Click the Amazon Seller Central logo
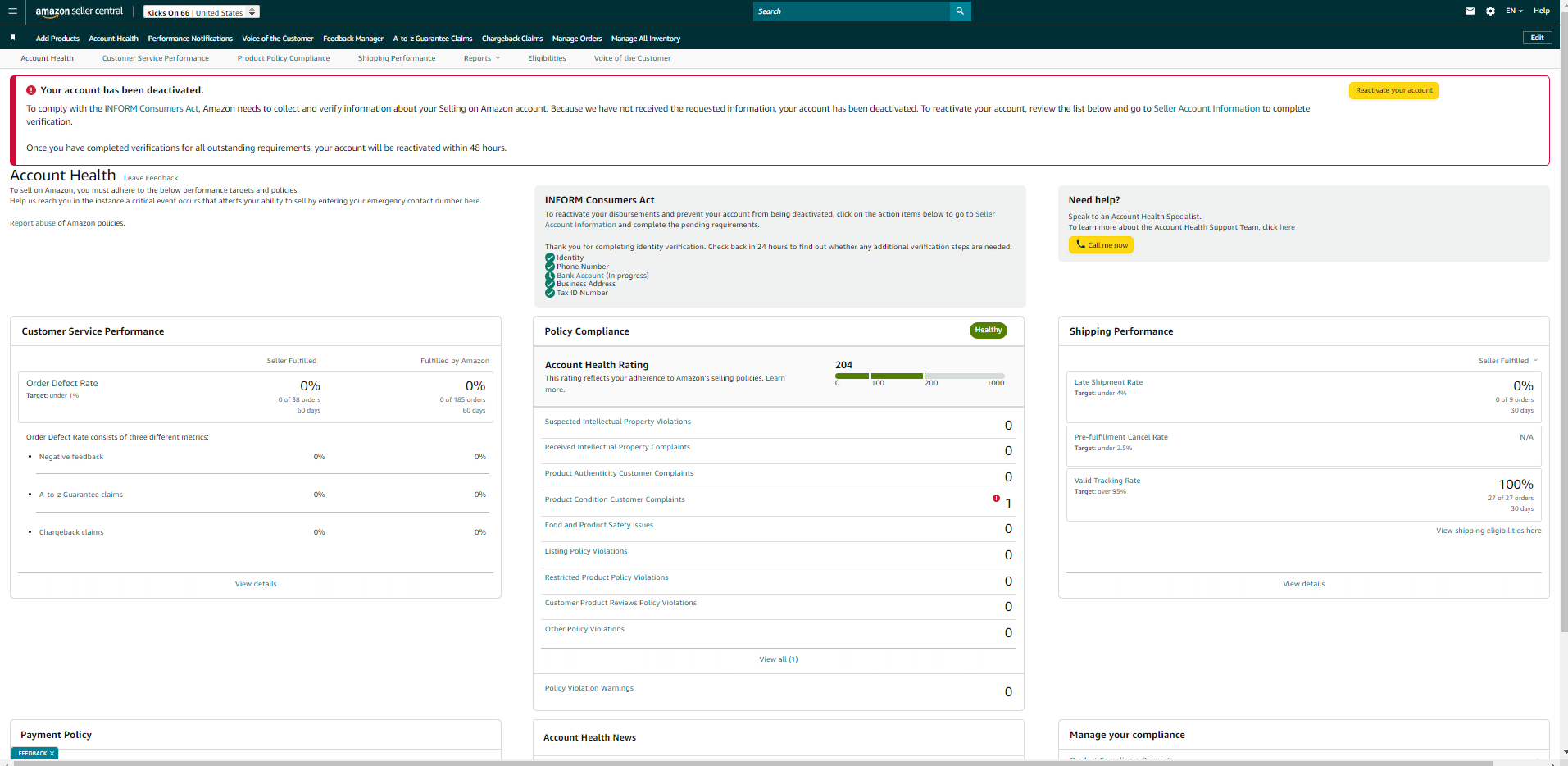This screenshot has width=1568, height=766. coord(80,11)
